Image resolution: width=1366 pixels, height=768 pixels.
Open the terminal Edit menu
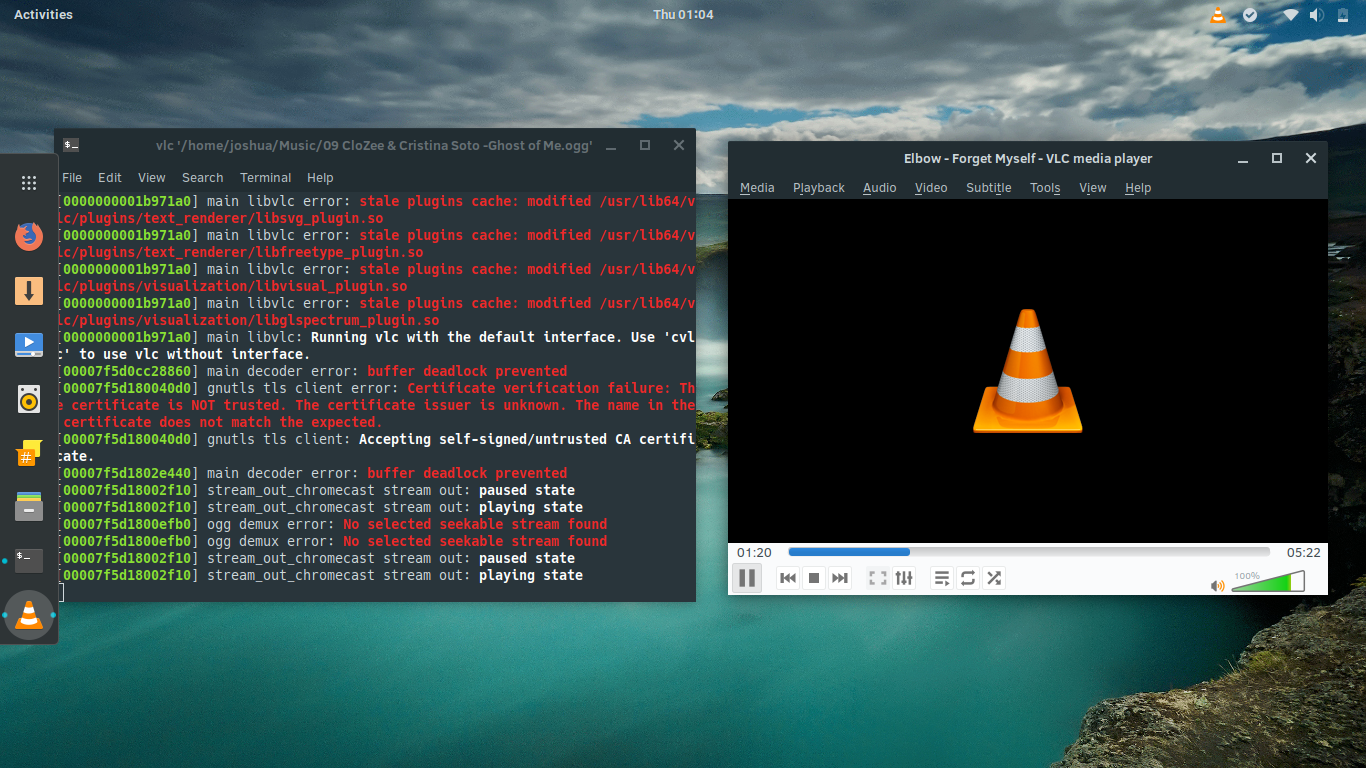pyautogui.click(x=110, y=178)
